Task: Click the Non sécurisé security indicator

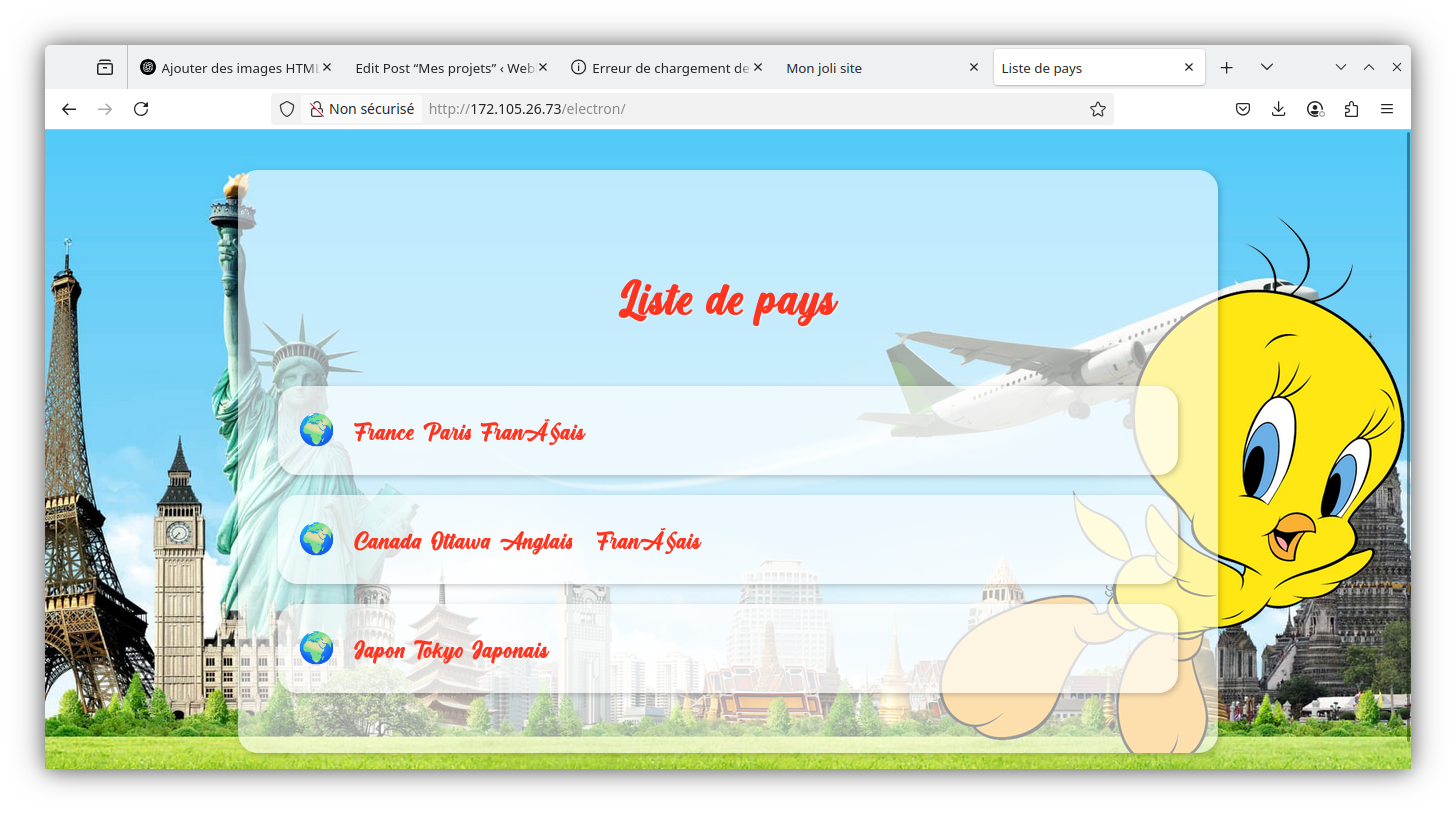Action: pos(361,109)
